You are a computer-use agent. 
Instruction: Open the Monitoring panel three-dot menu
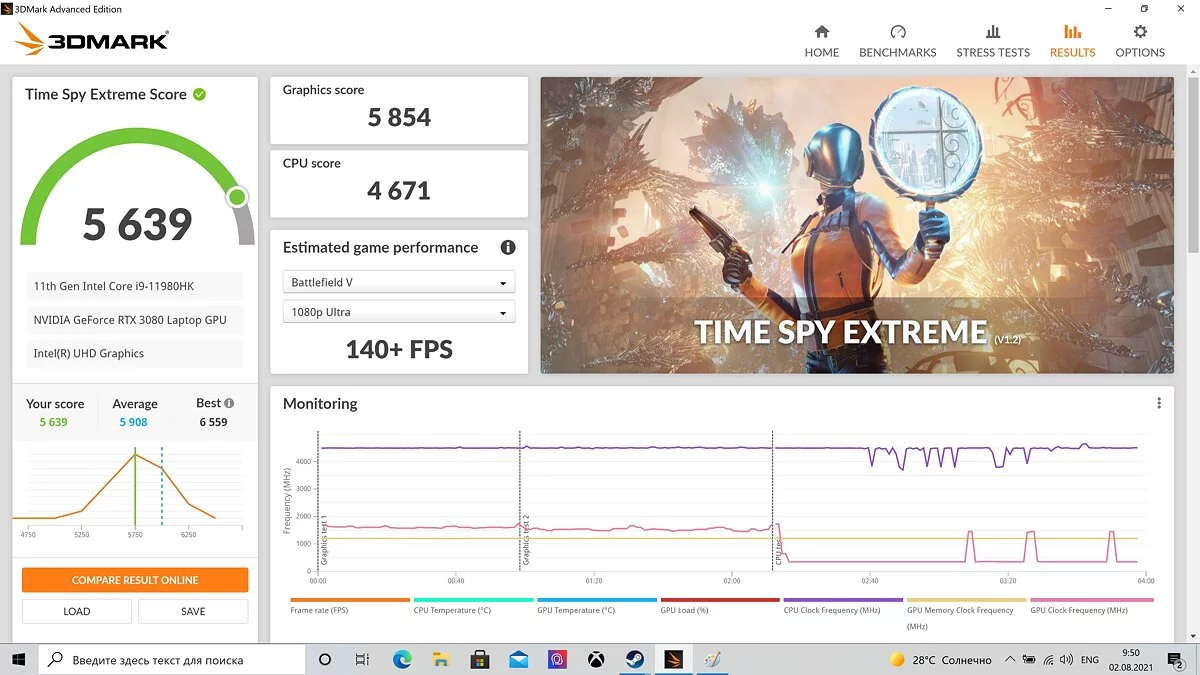1159,404
